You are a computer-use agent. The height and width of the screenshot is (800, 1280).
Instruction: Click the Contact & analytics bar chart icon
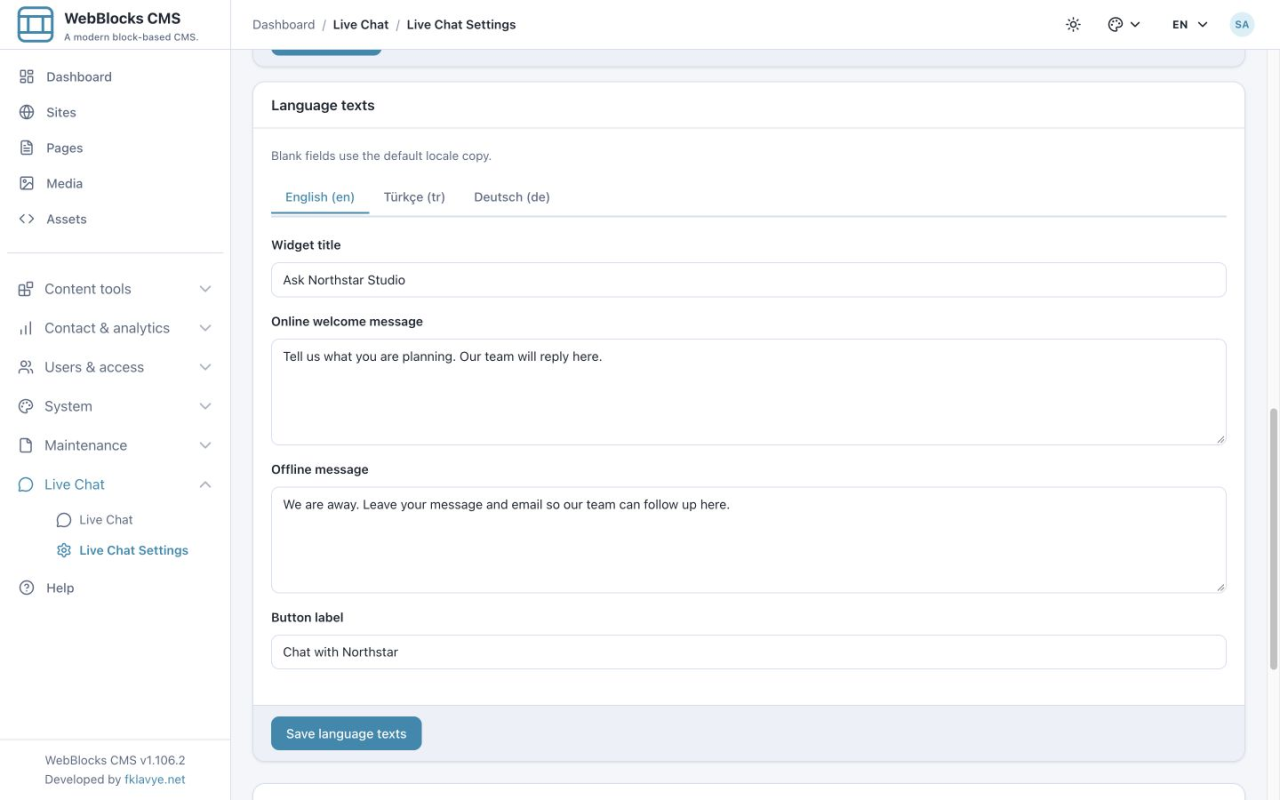tap(26, 328)
